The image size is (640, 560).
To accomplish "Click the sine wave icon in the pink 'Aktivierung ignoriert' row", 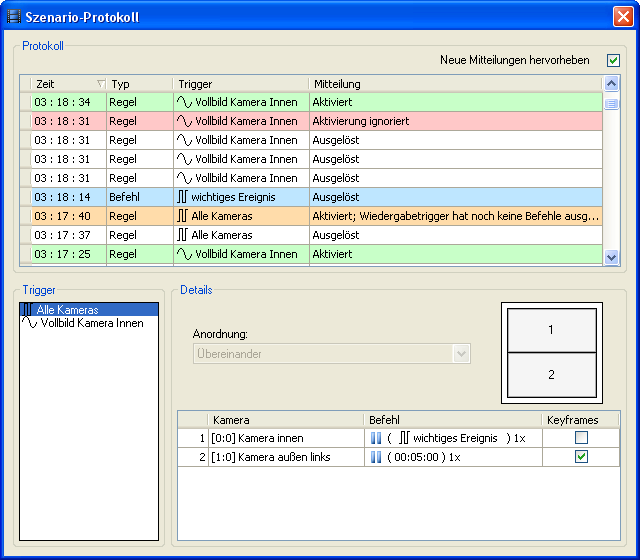I will pyautogui.click(x=184, y=121).
